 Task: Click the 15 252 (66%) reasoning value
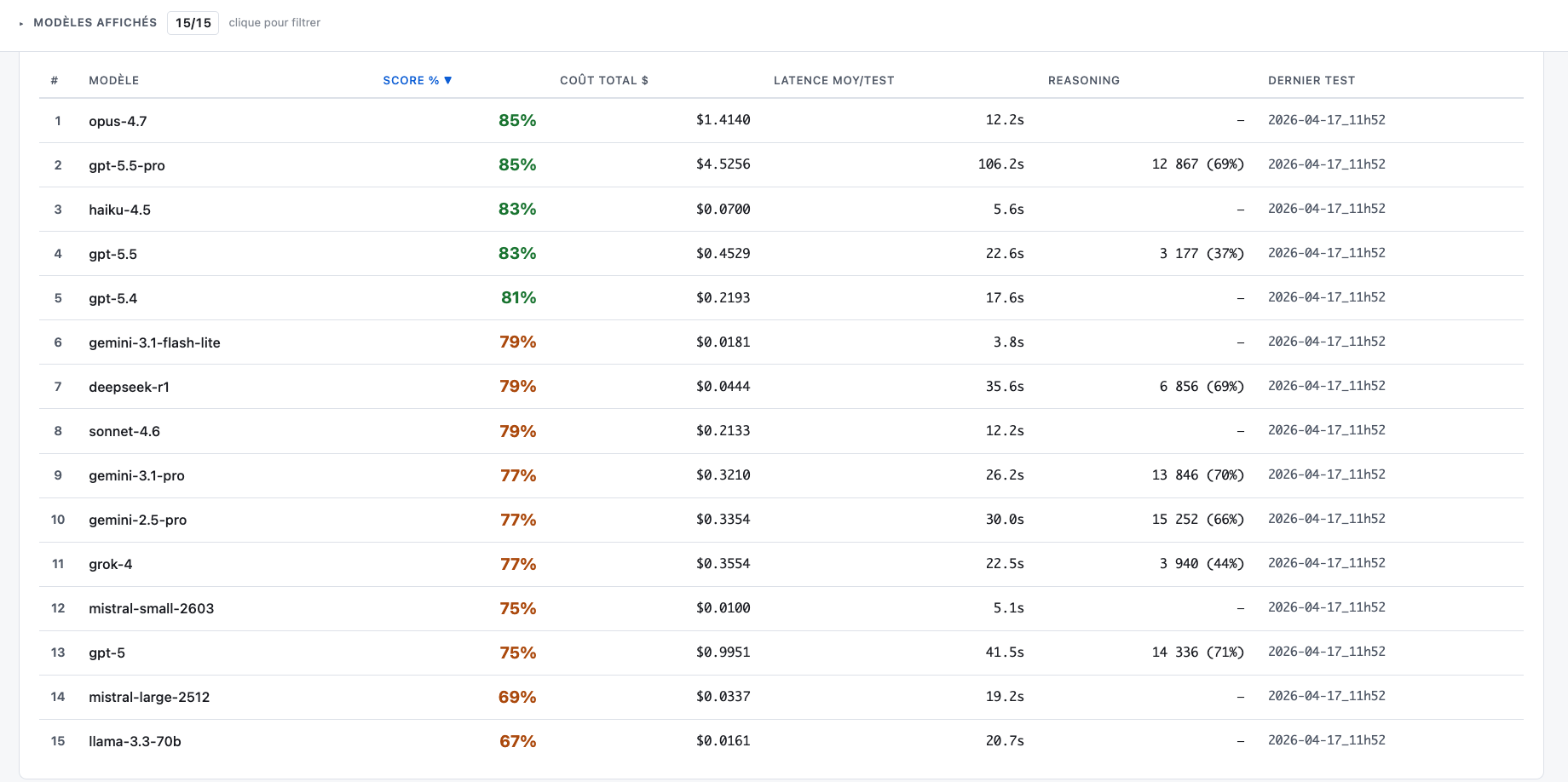pyautogui.click(x=1198, y=519)
